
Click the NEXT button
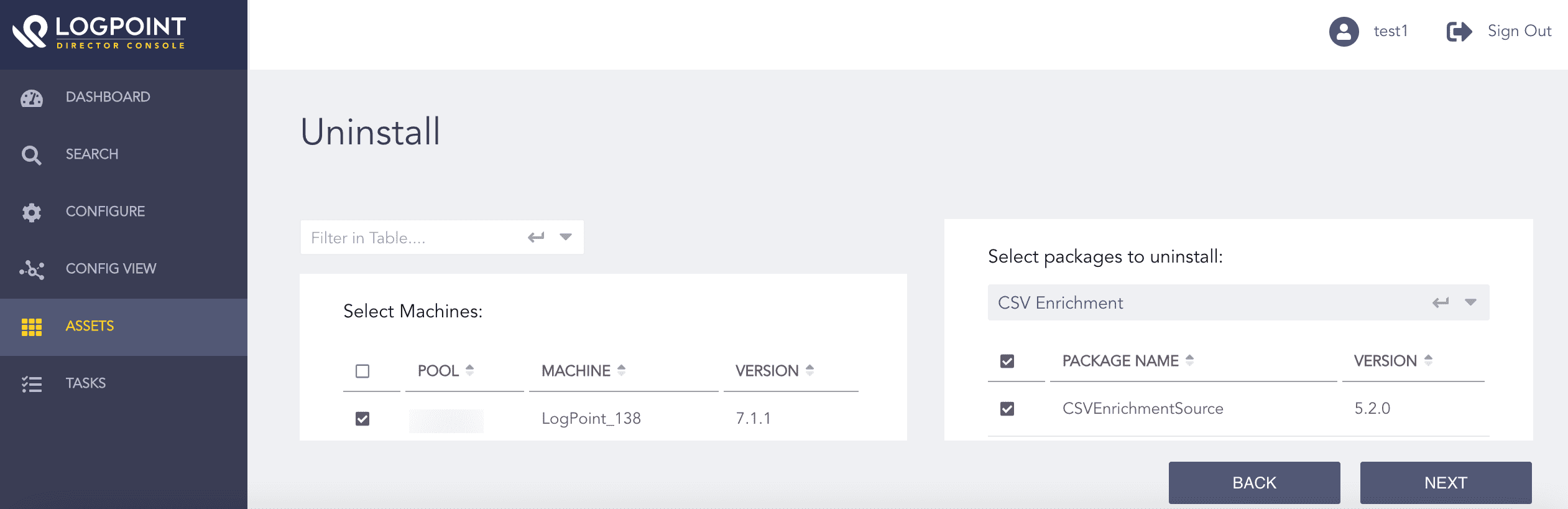(1446, 482)
